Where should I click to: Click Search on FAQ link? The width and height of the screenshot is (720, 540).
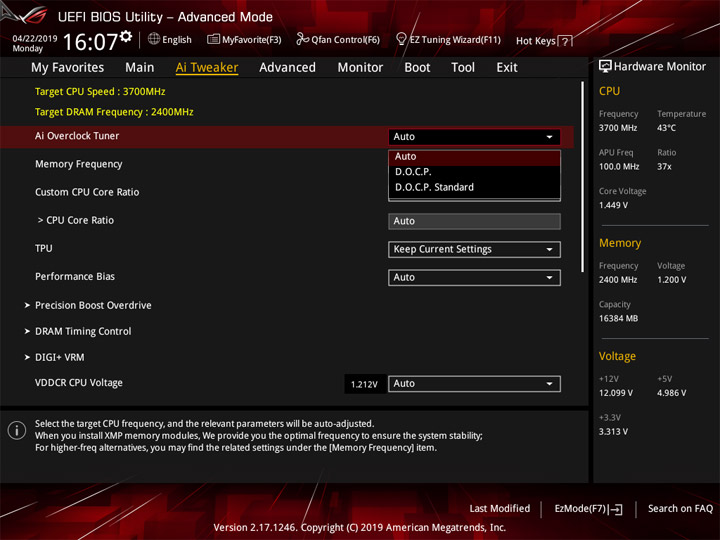(x=680, y=509)
